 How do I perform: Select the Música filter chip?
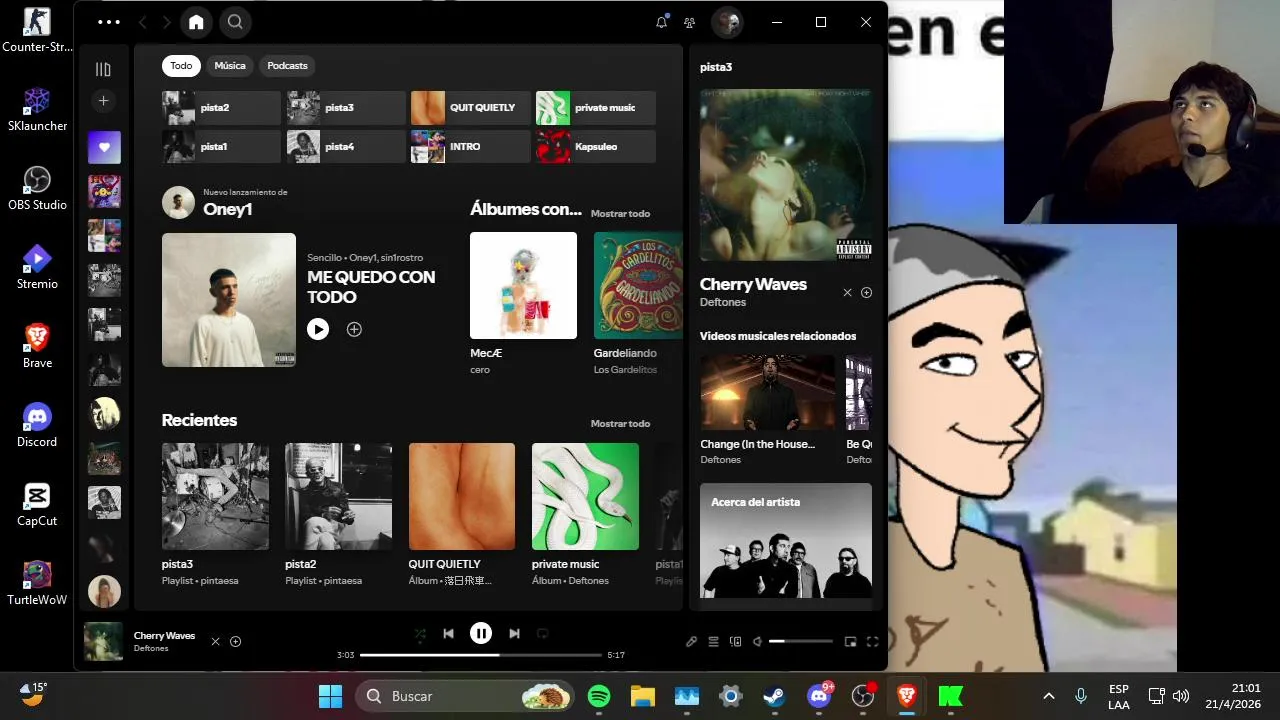pyautogui.click(x=230, y=66)
